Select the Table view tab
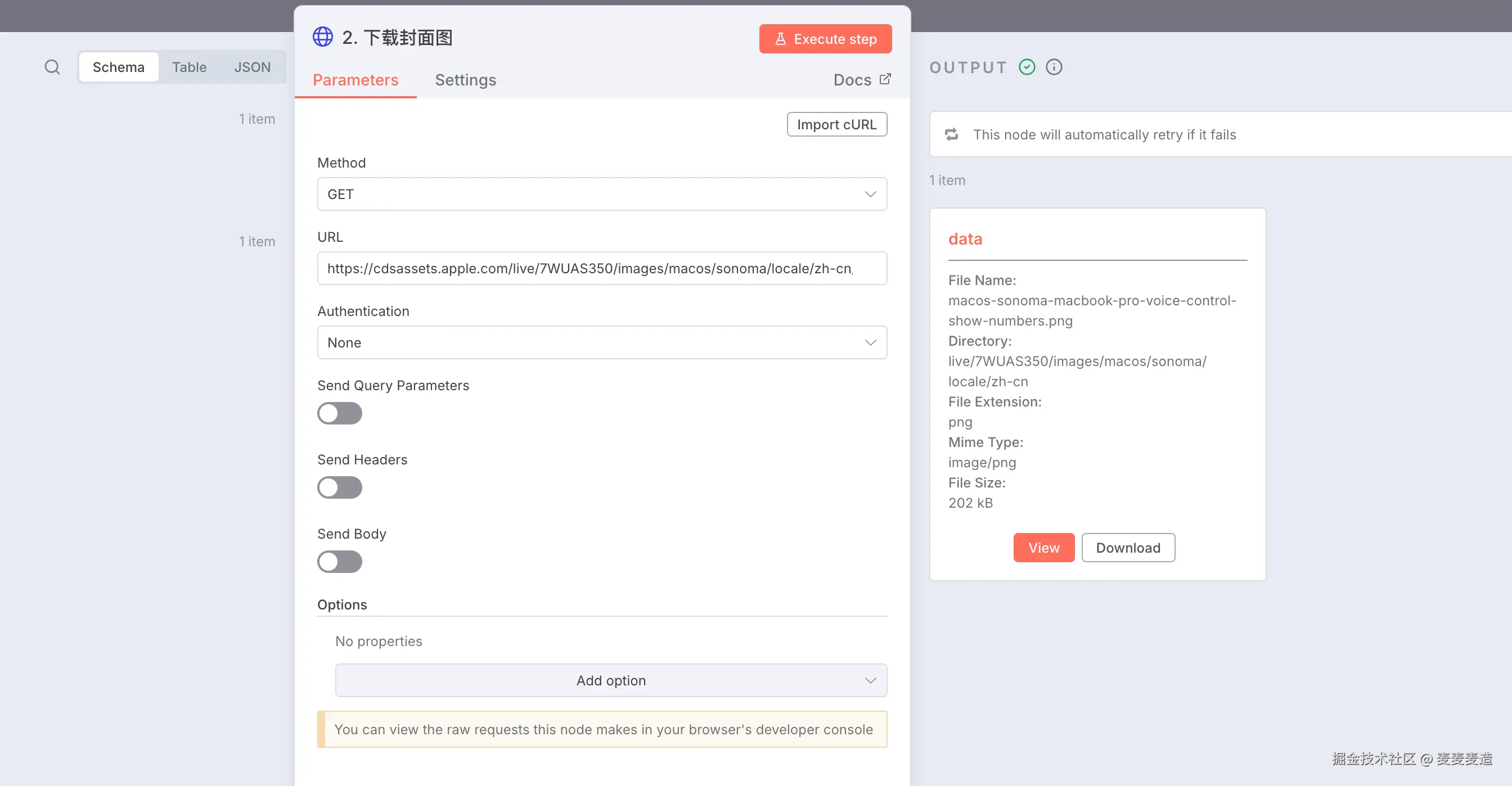 [189, 67]
